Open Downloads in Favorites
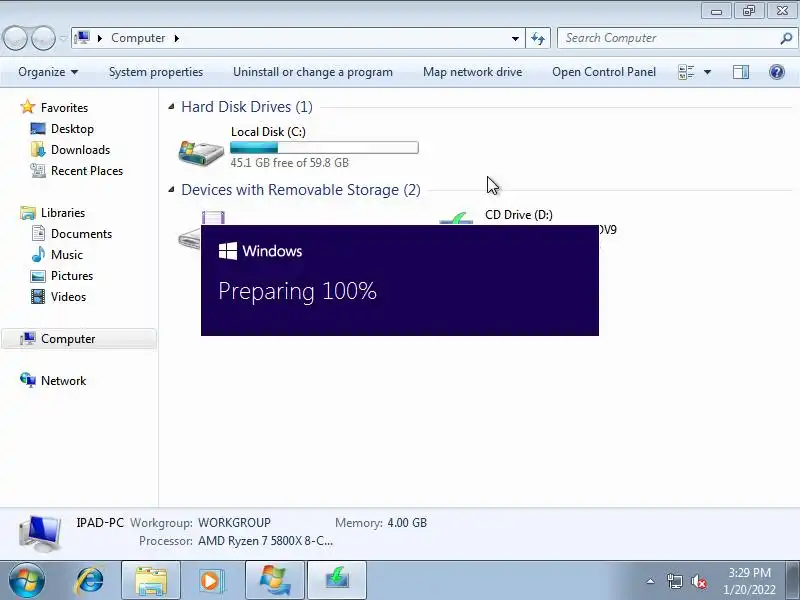Screen dimensions: 800x600 tap(80, 149)
